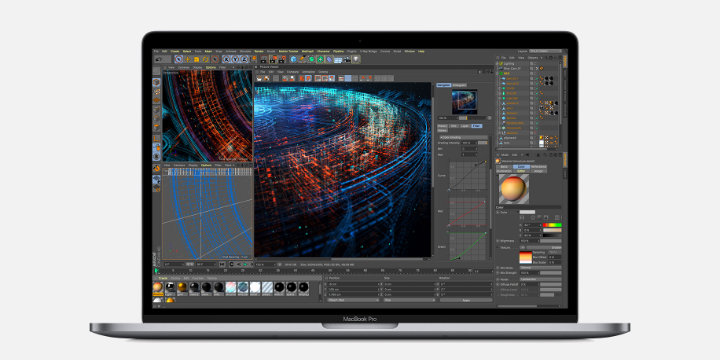
Task: Select the Scale tool
Action: [197, 59]
